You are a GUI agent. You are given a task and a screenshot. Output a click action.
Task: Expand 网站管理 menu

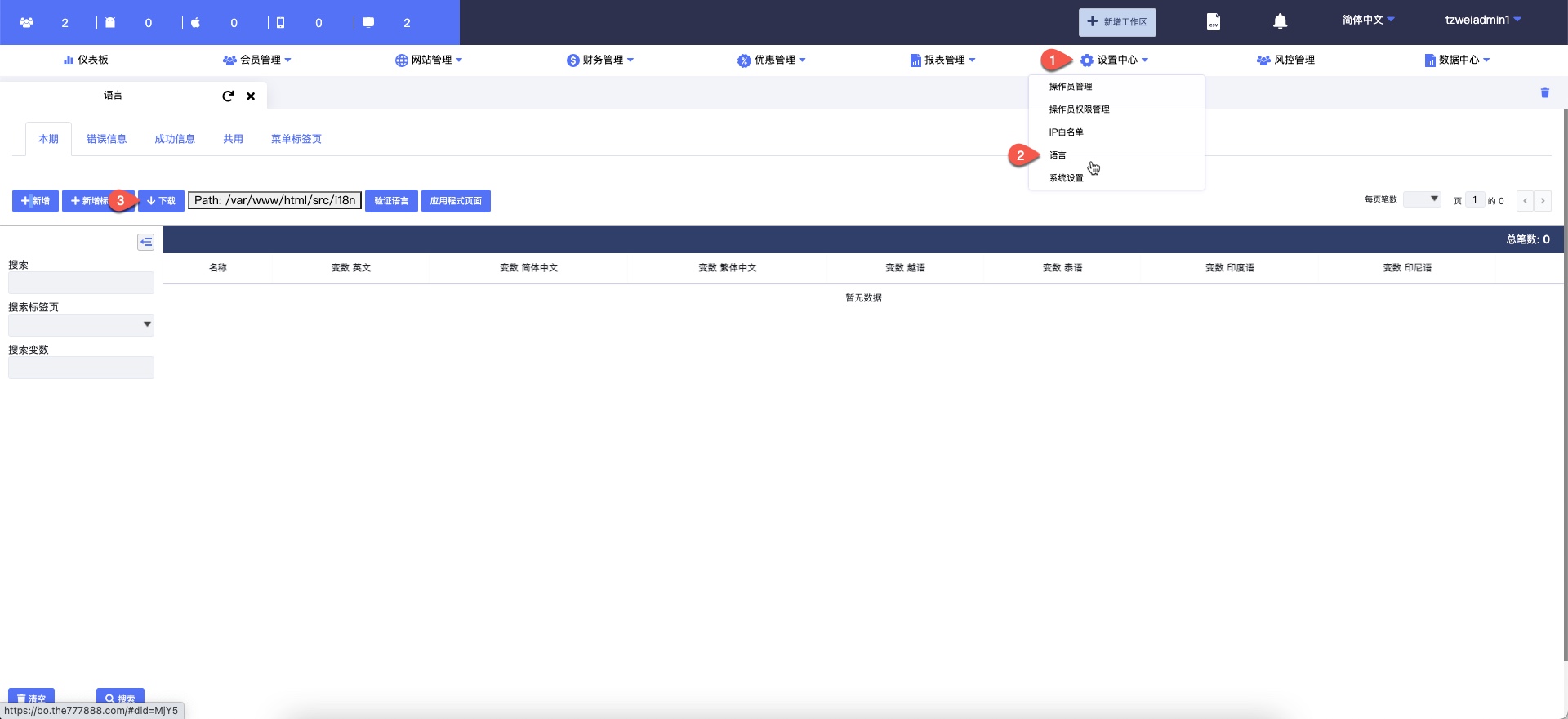click(429, 60)
